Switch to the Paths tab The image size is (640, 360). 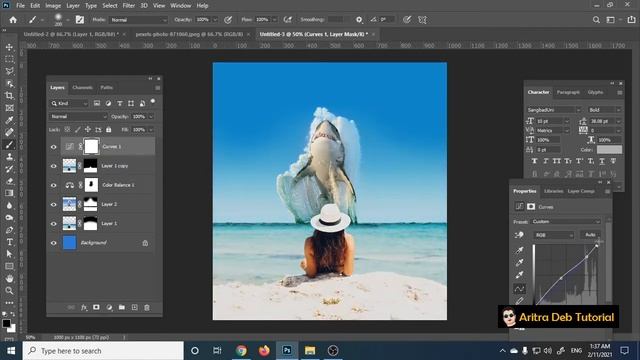coord(107,87)
